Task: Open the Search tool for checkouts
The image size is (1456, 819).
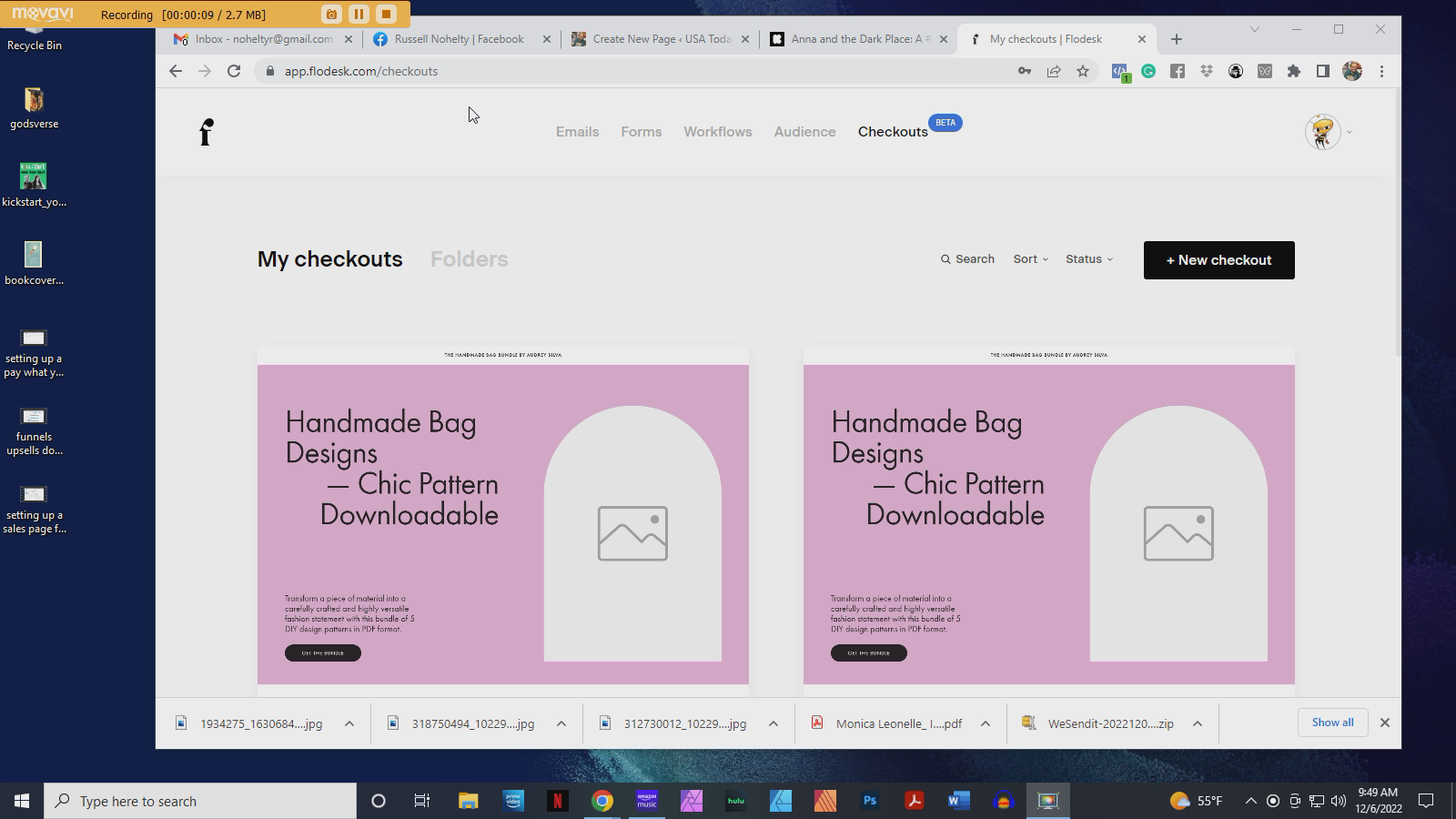Action: (x=966, y=258)
